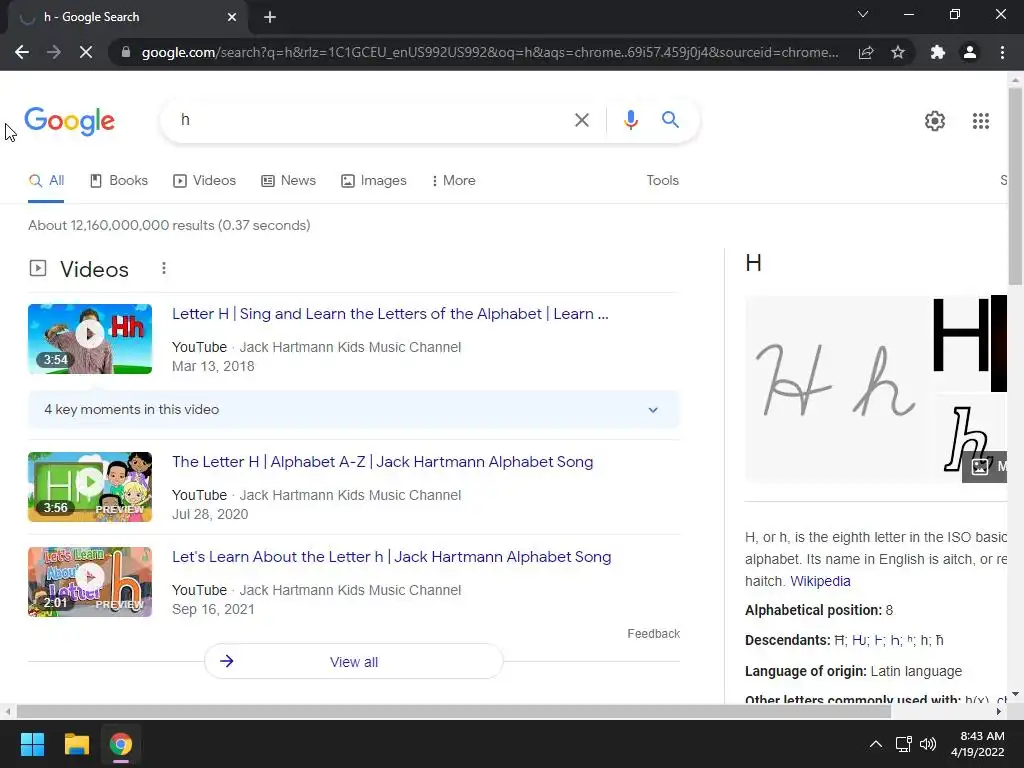Click the Descendants label
This screenshot has height=768, width=1024.
click(788, 641)
